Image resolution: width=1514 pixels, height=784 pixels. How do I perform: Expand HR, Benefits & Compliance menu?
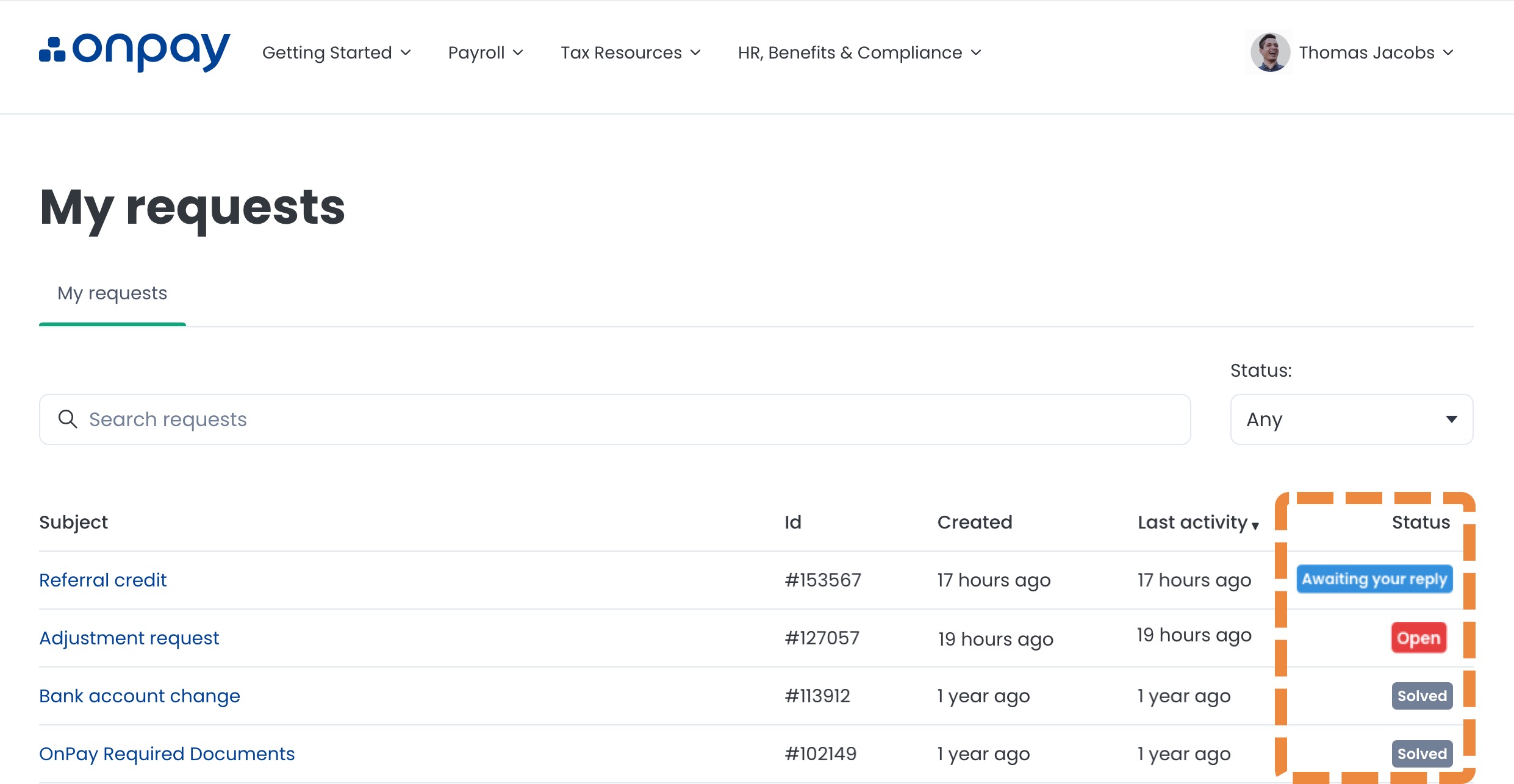859,52
